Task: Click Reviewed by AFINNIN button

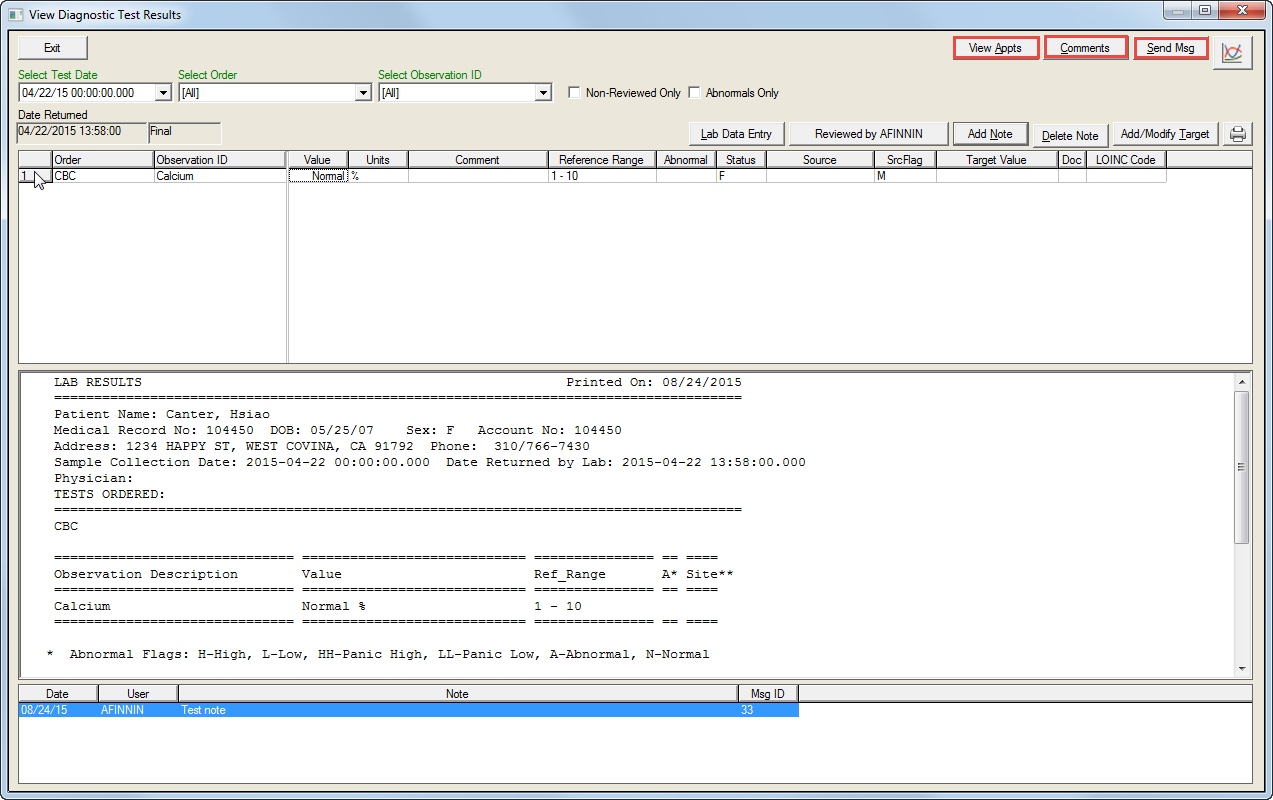Action: pyautogui.click(x=868, y=134)
